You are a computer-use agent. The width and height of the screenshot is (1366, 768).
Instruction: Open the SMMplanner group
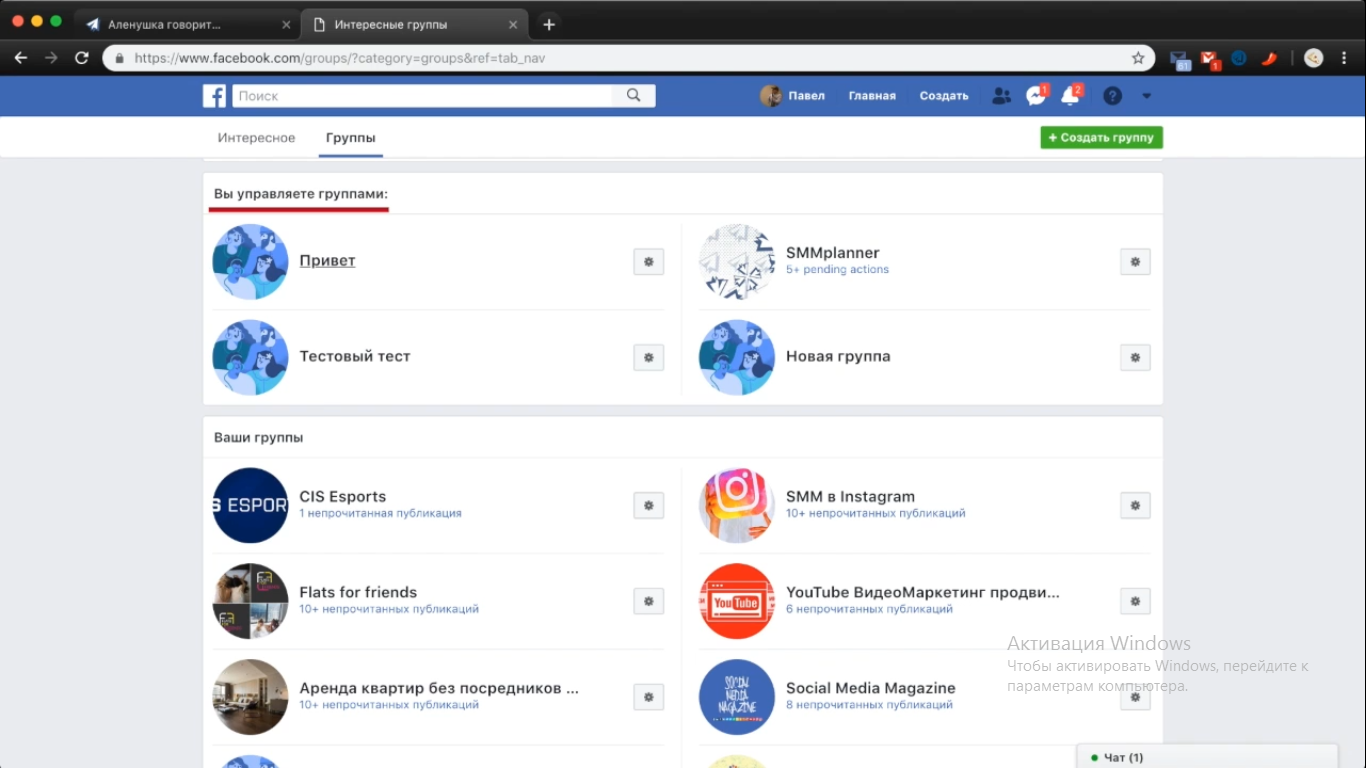[x=832, y=253]
